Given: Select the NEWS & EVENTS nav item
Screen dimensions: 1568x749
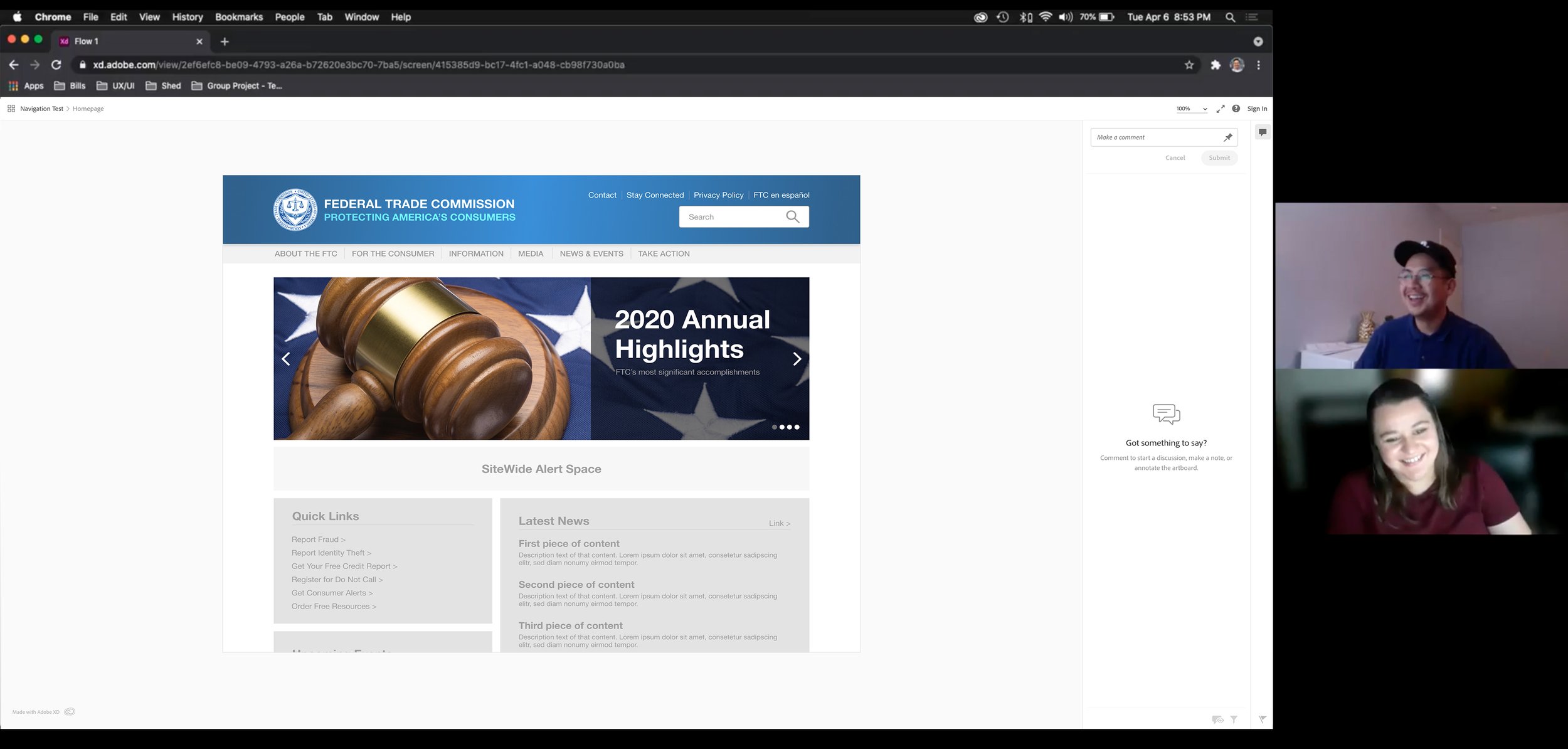Looking at the screenshot, I should (591, 253).
